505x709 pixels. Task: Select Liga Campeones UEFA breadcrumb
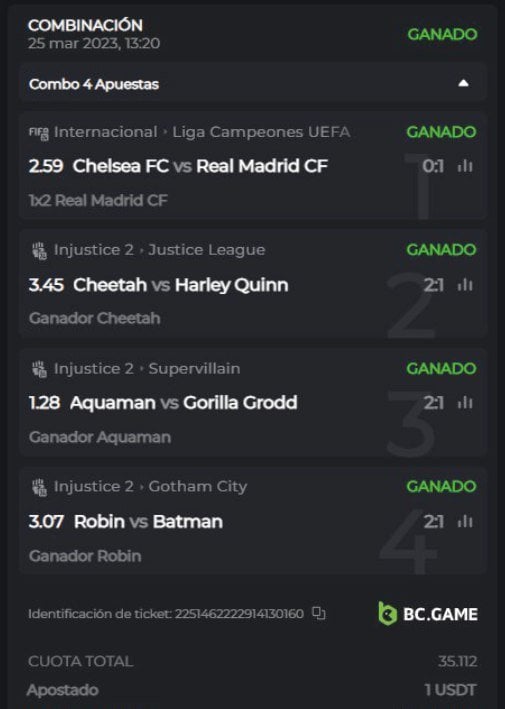click(x=261, y=132)
